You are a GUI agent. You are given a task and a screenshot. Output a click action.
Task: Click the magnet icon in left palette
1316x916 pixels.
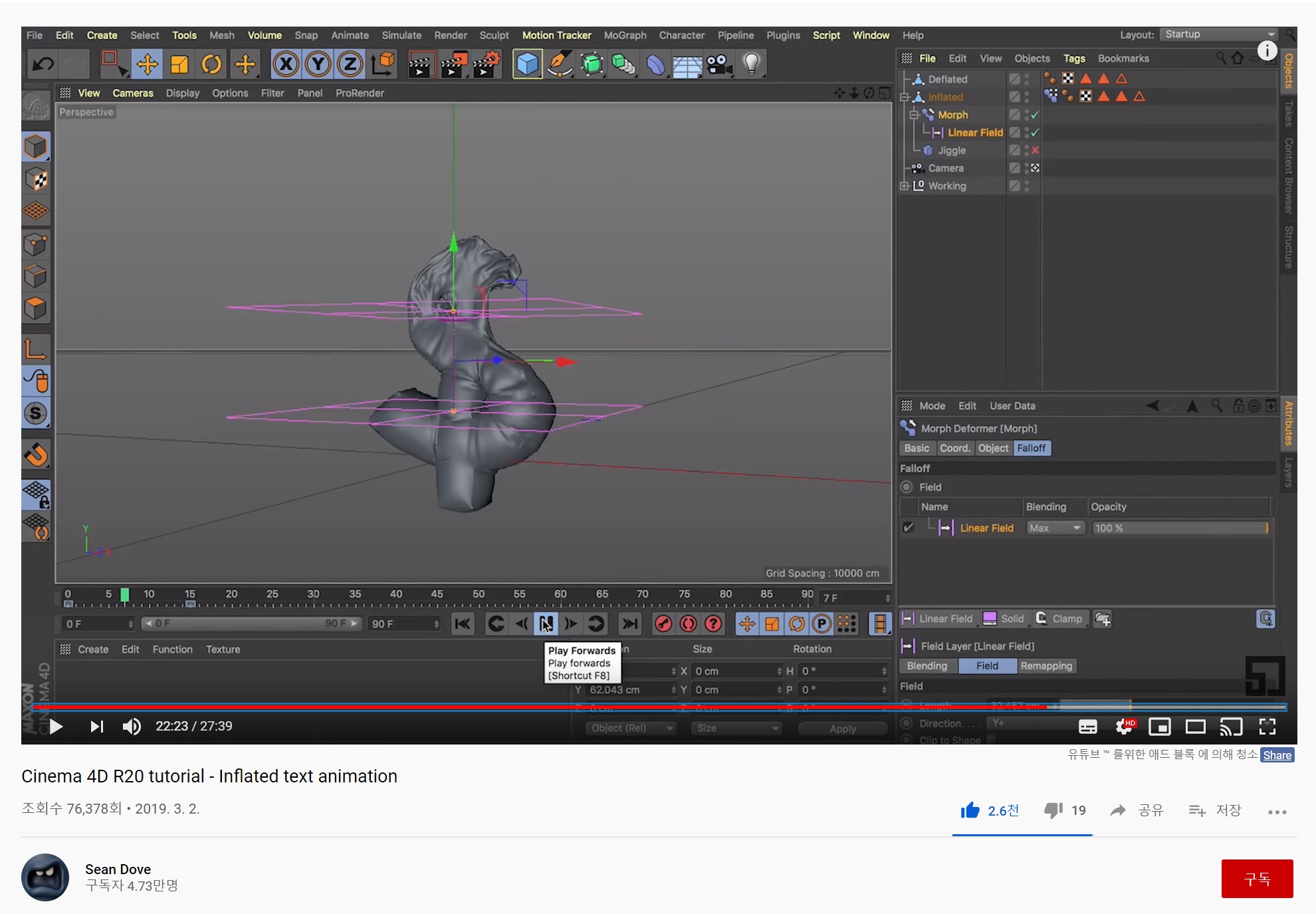pos(36,455)
